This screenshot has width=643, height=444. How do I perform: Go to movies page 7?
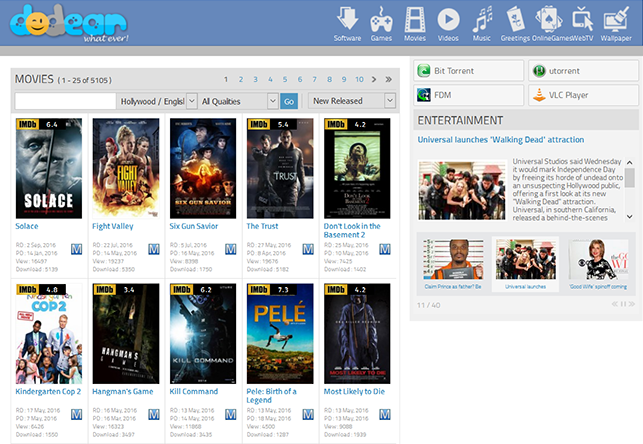pos(315,79)
